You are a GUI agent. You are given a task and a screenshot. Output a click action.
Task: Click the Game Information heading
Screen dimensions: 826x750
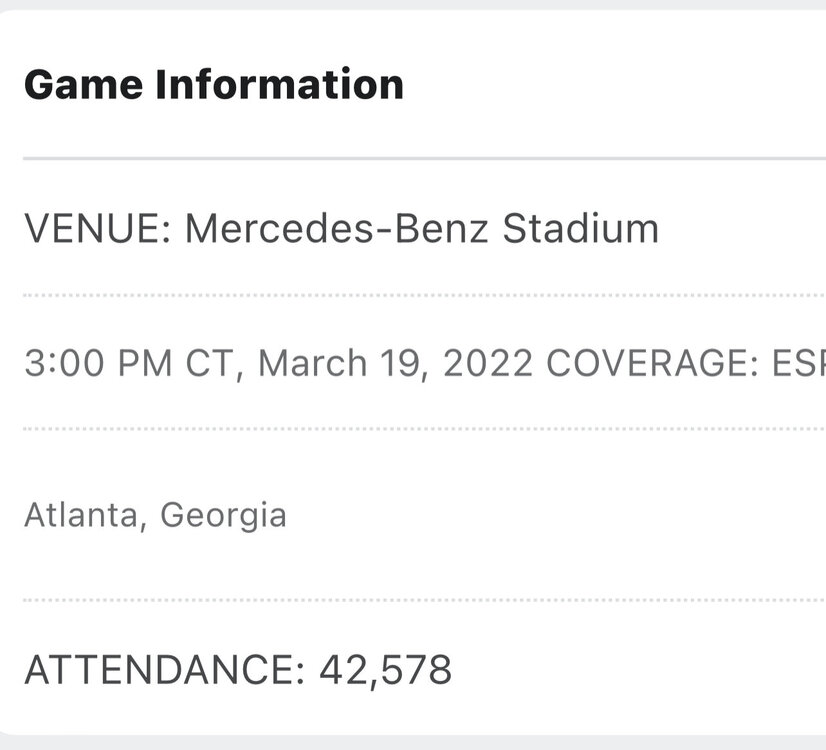[x=213, y=84]
